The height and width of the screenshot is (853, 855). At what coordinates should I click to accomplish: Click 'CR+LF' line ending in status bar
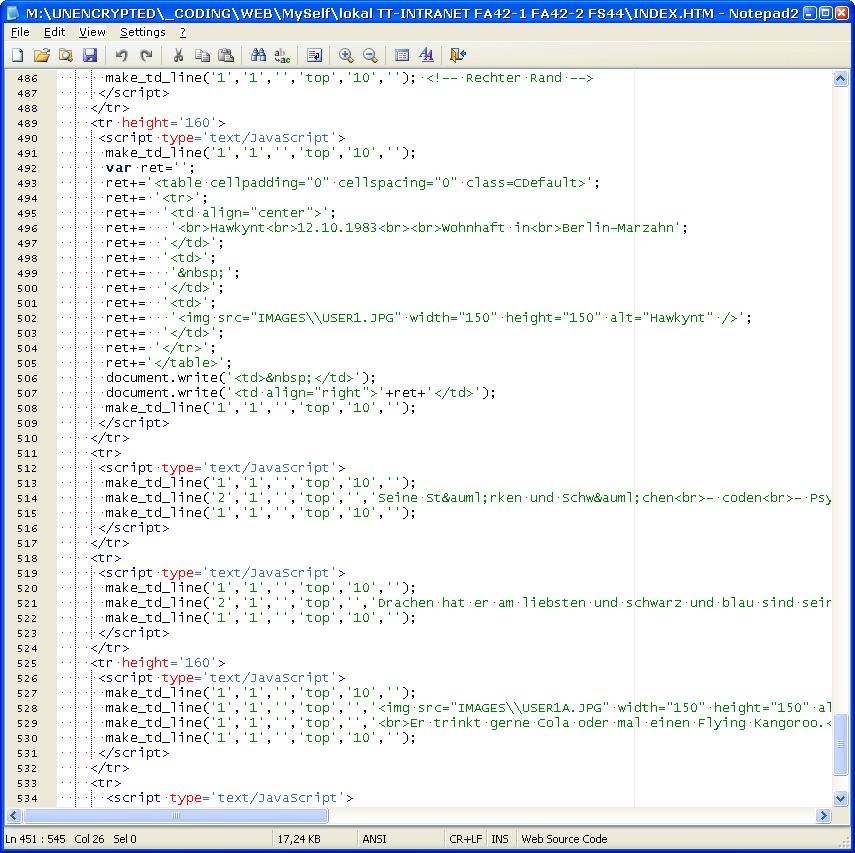[x=465, y=839]
